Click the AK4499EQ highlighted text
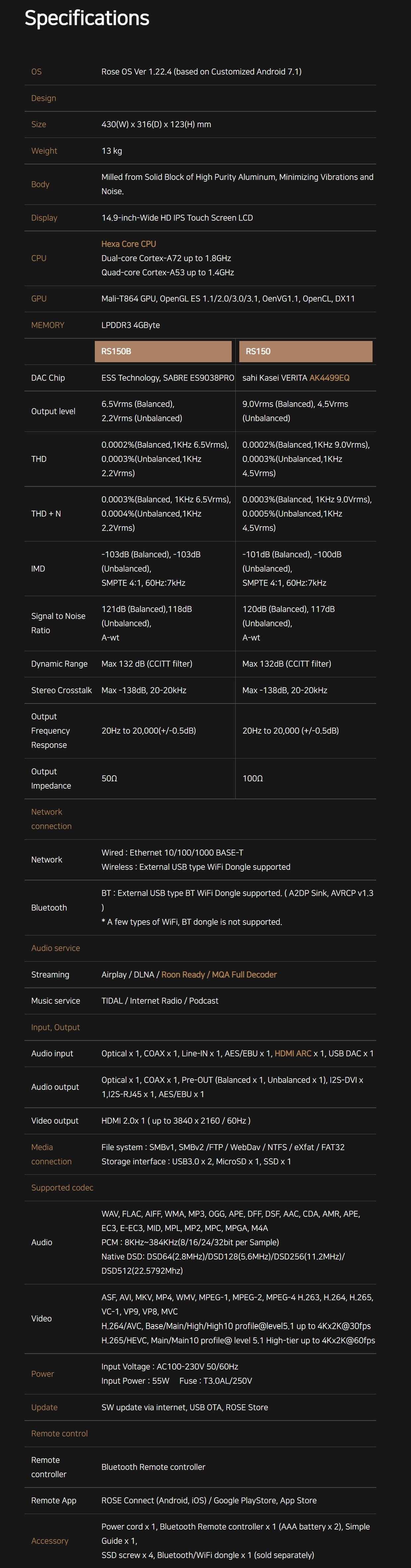411x1568 pixels. coord(329,377)
